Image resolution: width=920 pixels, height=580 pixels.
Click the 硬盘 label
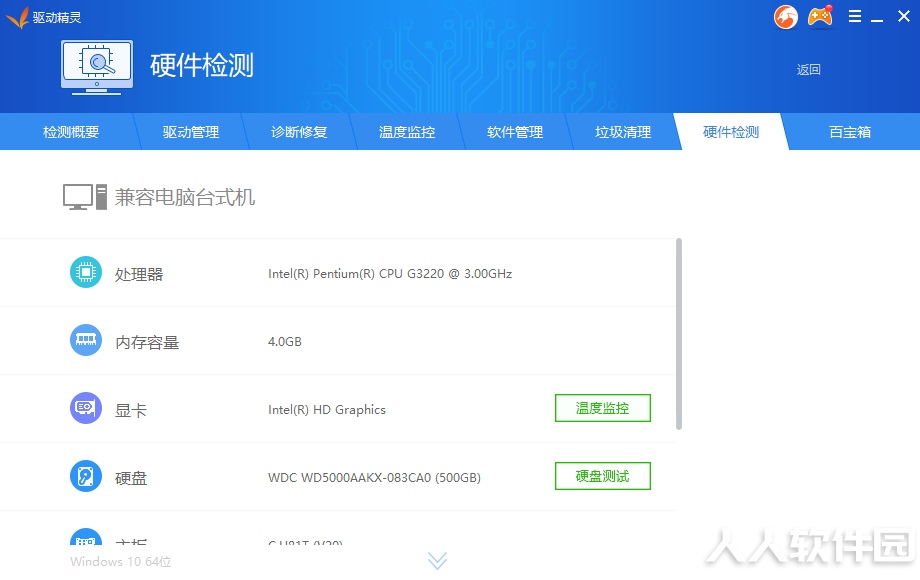[130, 479]
